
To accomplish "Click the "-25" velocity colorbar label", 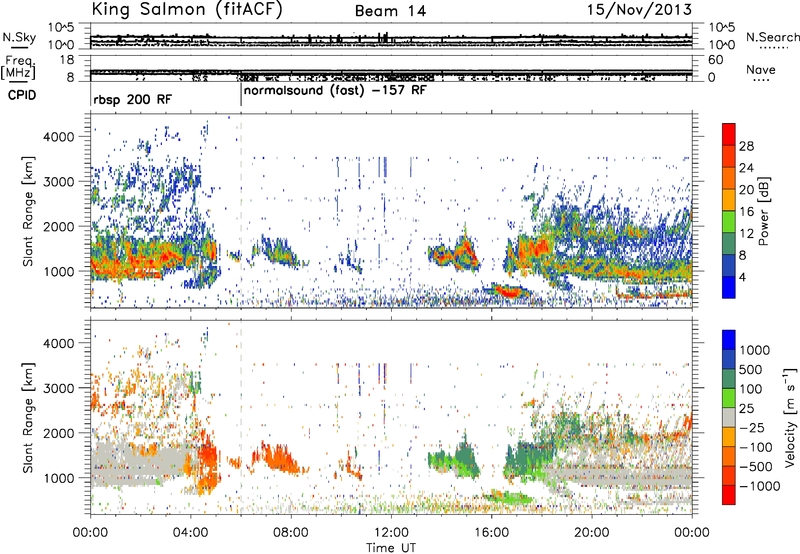I will pos(751,428).
